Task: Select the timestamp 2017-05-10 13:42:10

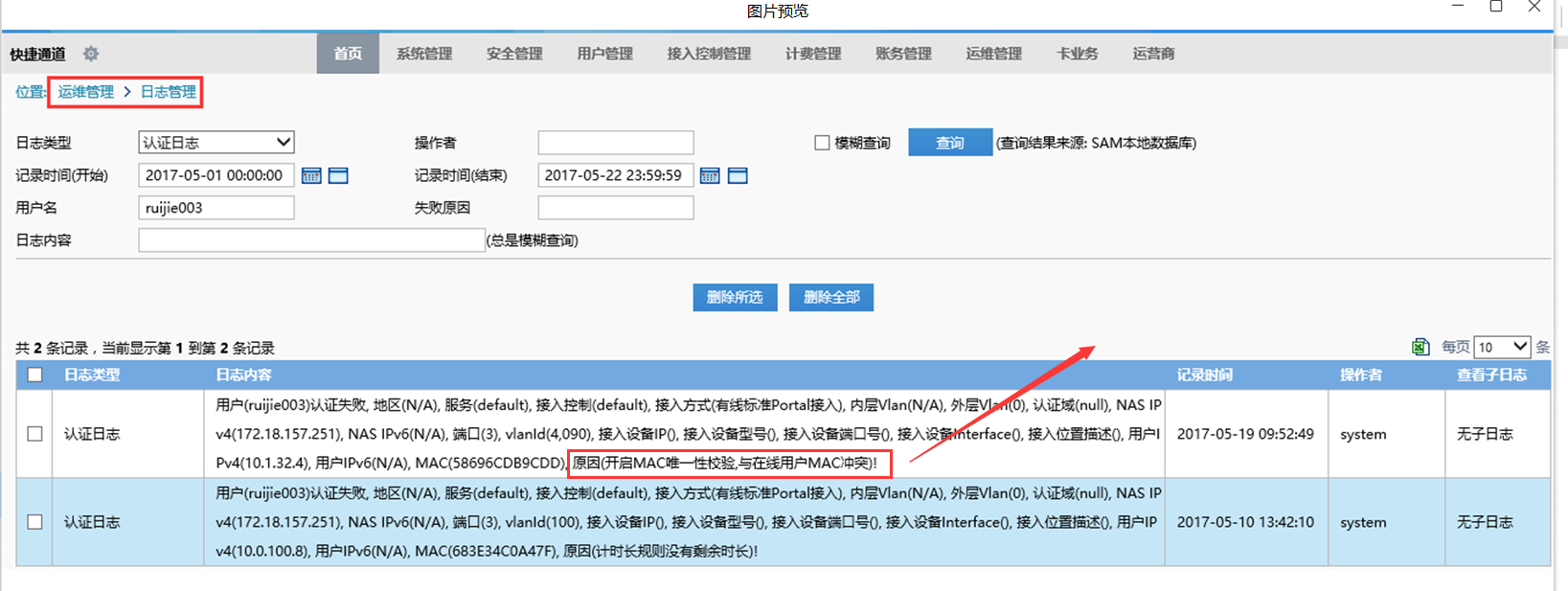Action: point(1245,522)
